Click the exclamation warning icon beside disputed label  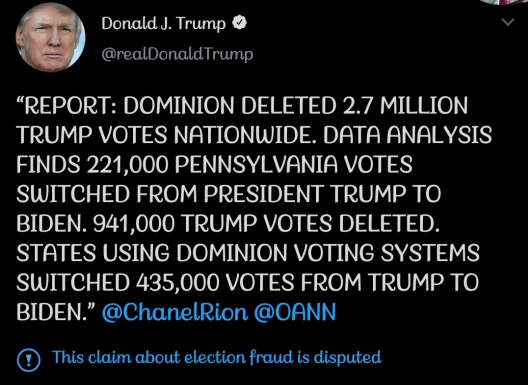point(29,360)
